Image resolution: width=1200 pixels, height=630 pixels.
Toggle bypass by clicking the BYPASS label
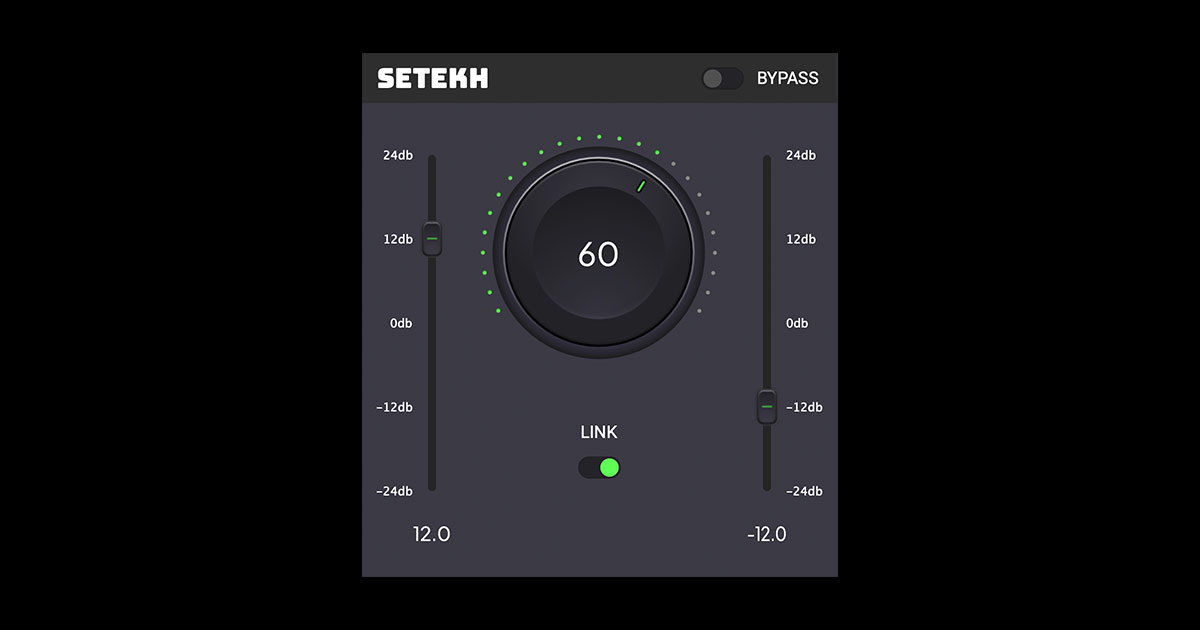coord(789,78)
